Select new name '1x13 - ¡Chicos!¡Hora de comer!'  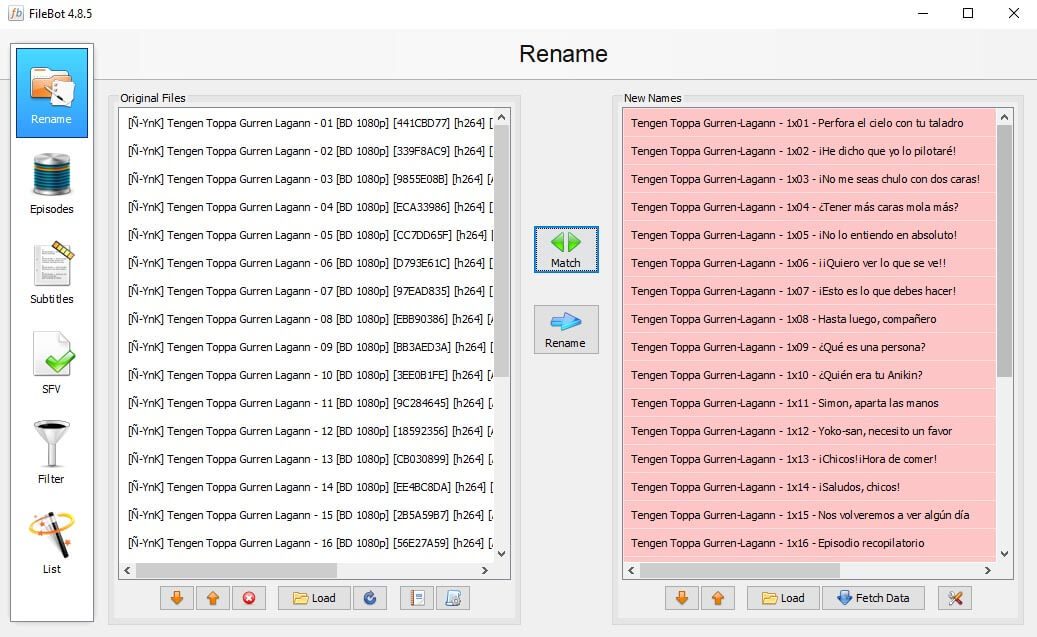(809, 459)
